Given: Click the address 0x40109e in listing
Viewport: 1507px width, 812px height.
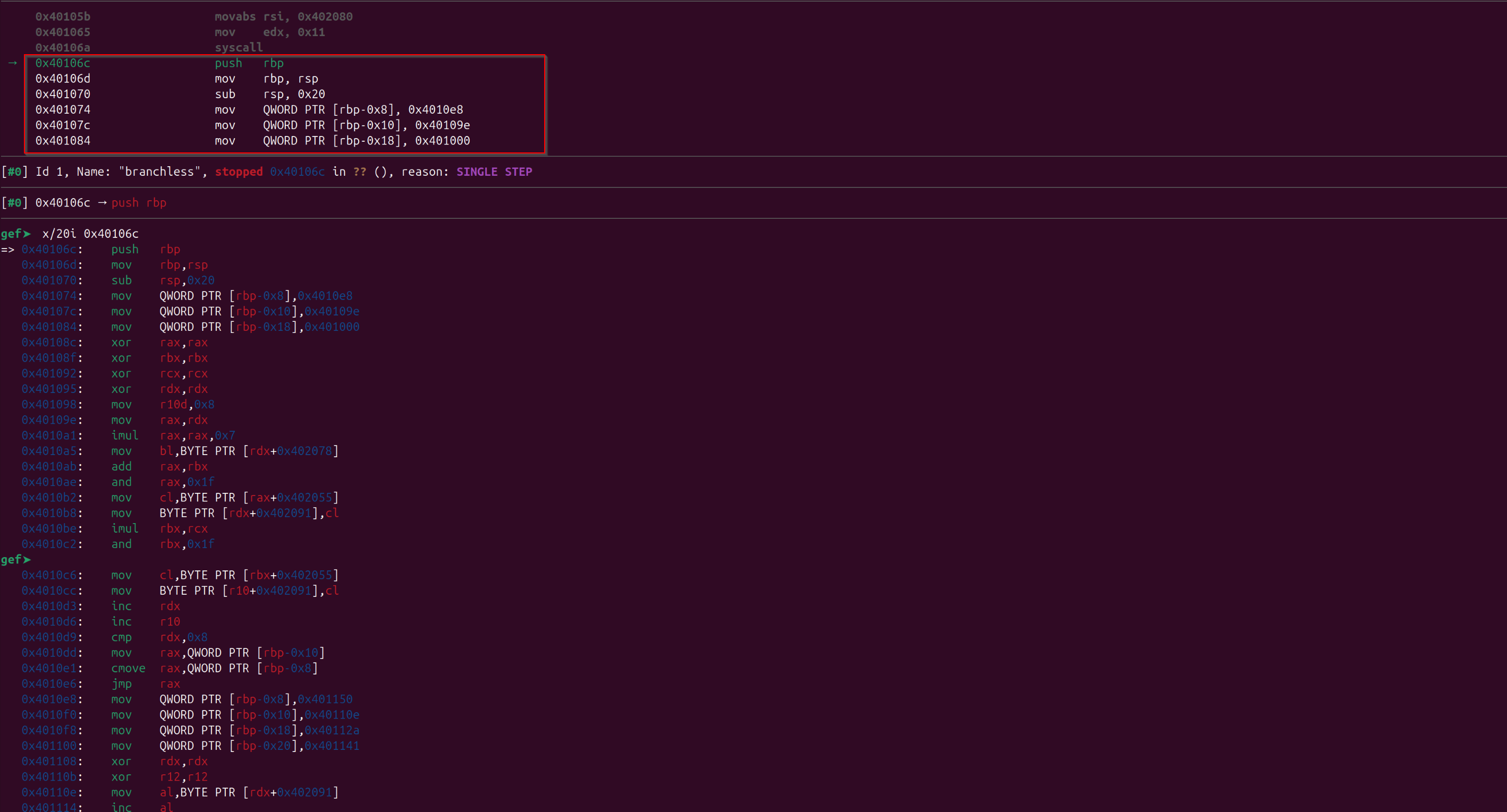Looking at the screenshot, I should tap(49, 420).
